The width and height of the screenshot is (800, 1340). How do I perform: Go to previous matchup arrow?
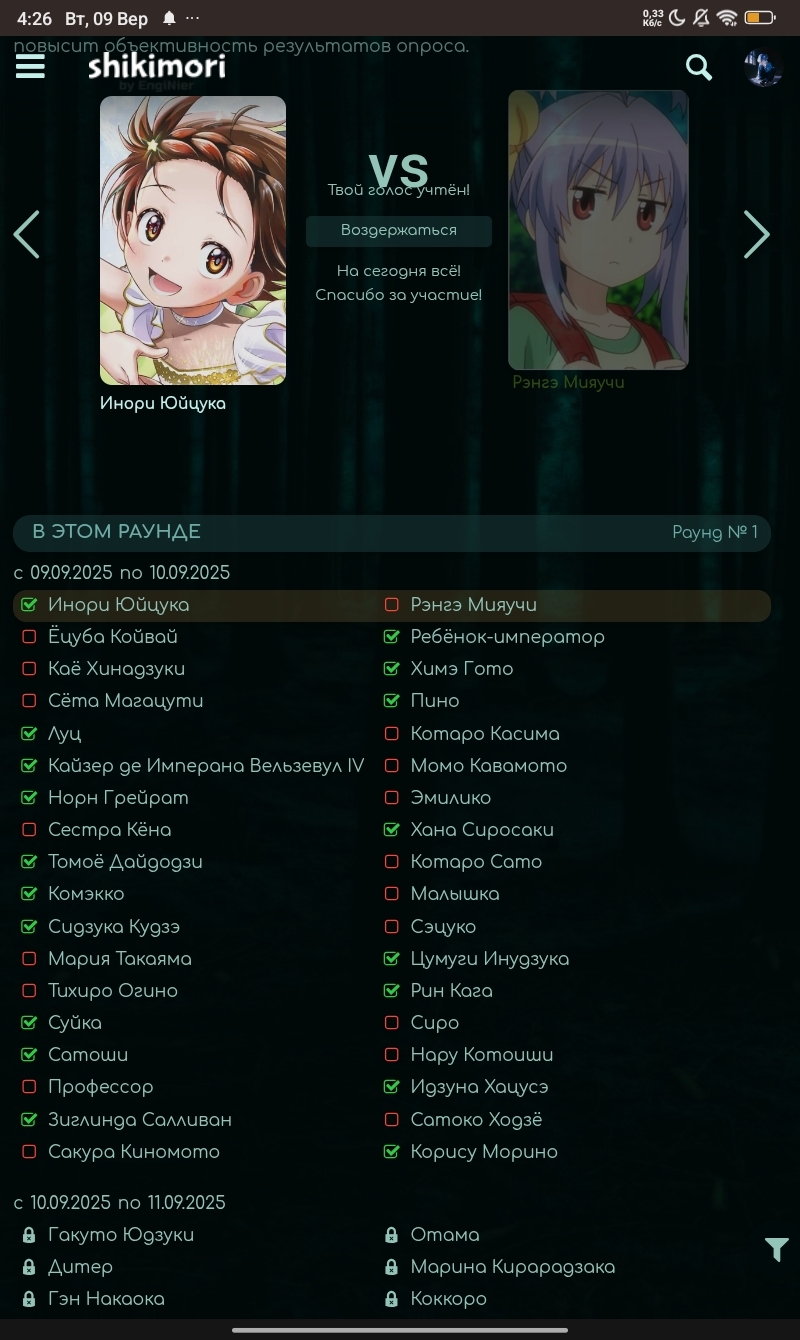pos(26,235)
